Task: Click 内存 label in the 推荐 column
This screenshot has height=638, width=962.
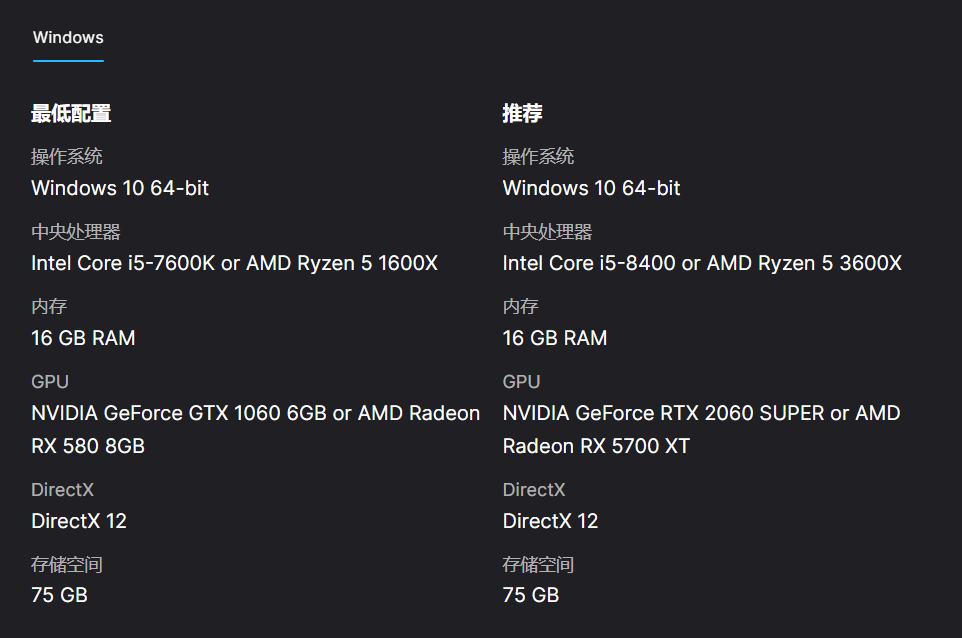Action: point(520,306)
